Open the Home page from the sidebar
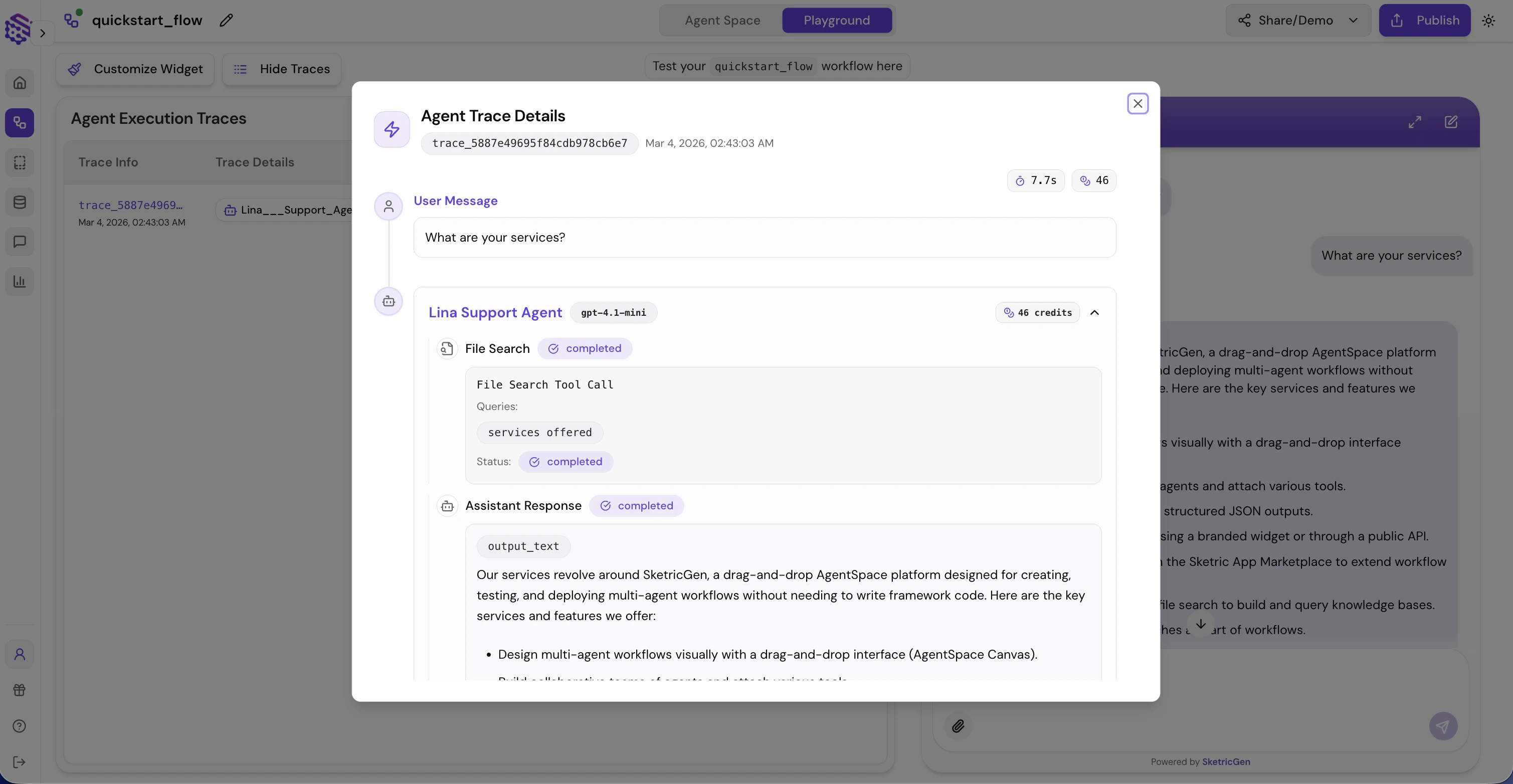1513x784 pixels. point(20,83)
